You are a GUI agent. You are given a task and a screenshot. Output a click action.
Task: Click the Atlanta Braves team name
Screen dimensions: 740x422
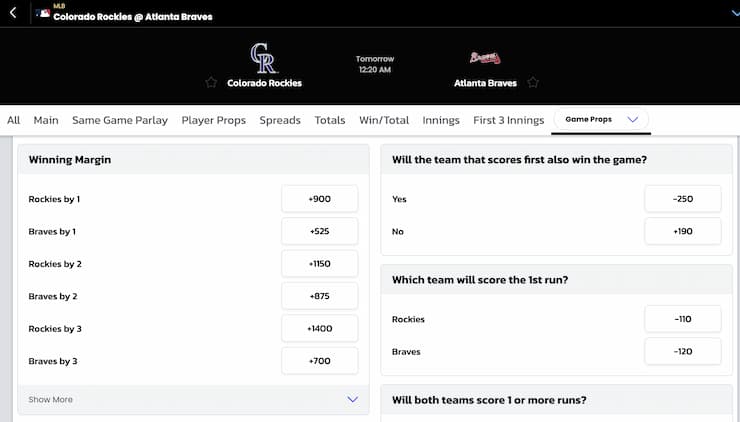pyautogui.click(x=485, y=83)
